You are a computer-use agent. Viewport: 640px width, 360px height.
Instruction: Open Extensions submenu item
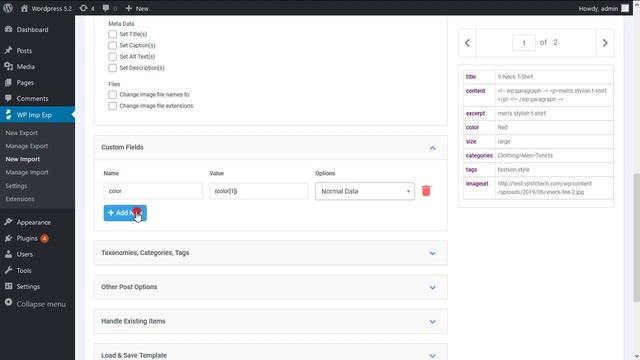click(20, 199)
